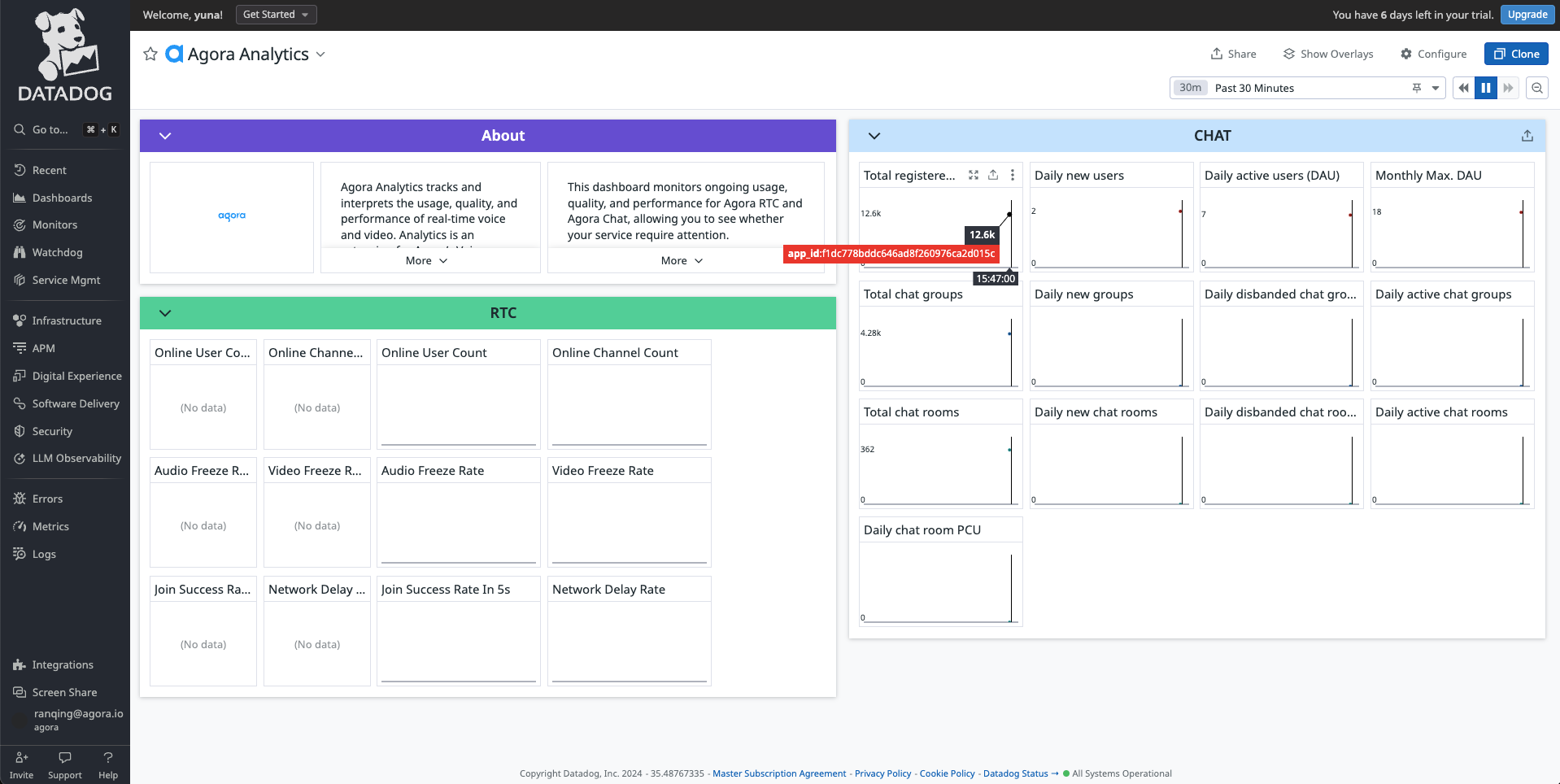Click the Security shield icon
This screenshot has width=1560, height=784.
coord(20,431)
